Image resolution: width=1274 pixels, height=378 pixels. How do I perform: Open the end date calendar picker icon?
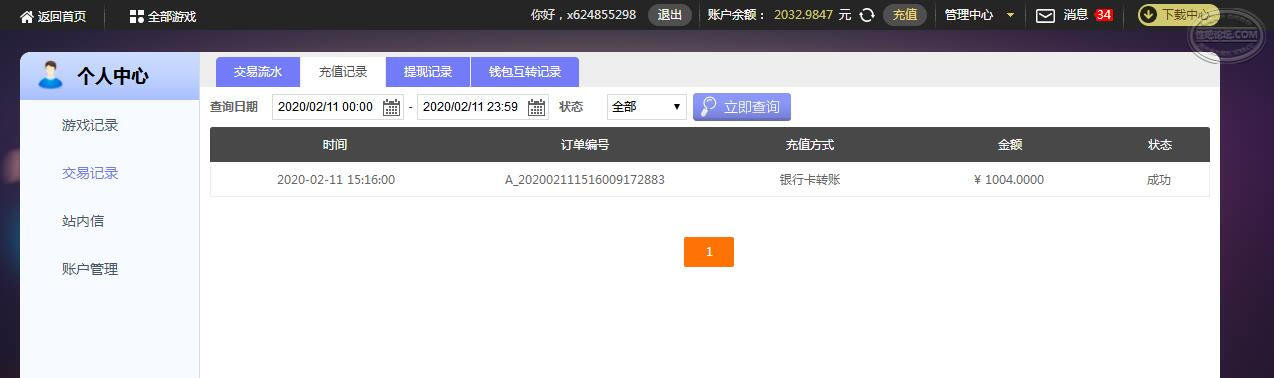537,107
